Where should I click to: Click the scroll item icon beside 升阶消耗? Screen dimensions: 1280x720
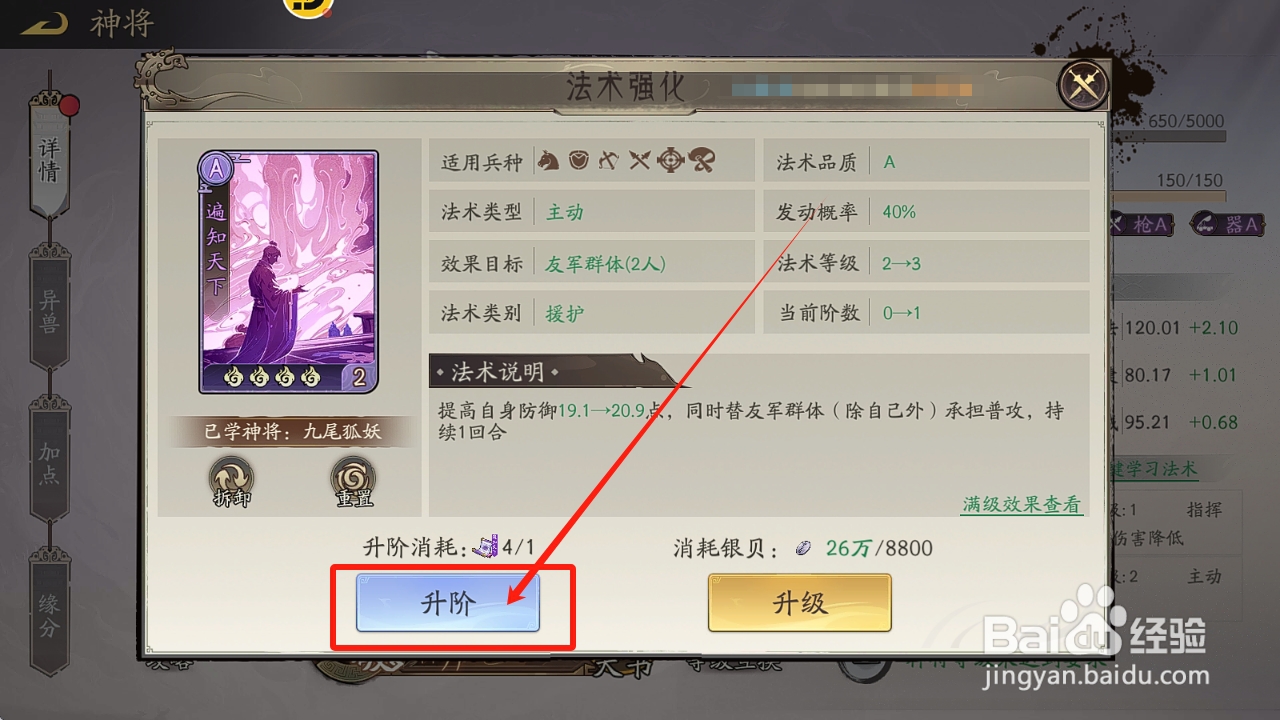coord(486,547)
